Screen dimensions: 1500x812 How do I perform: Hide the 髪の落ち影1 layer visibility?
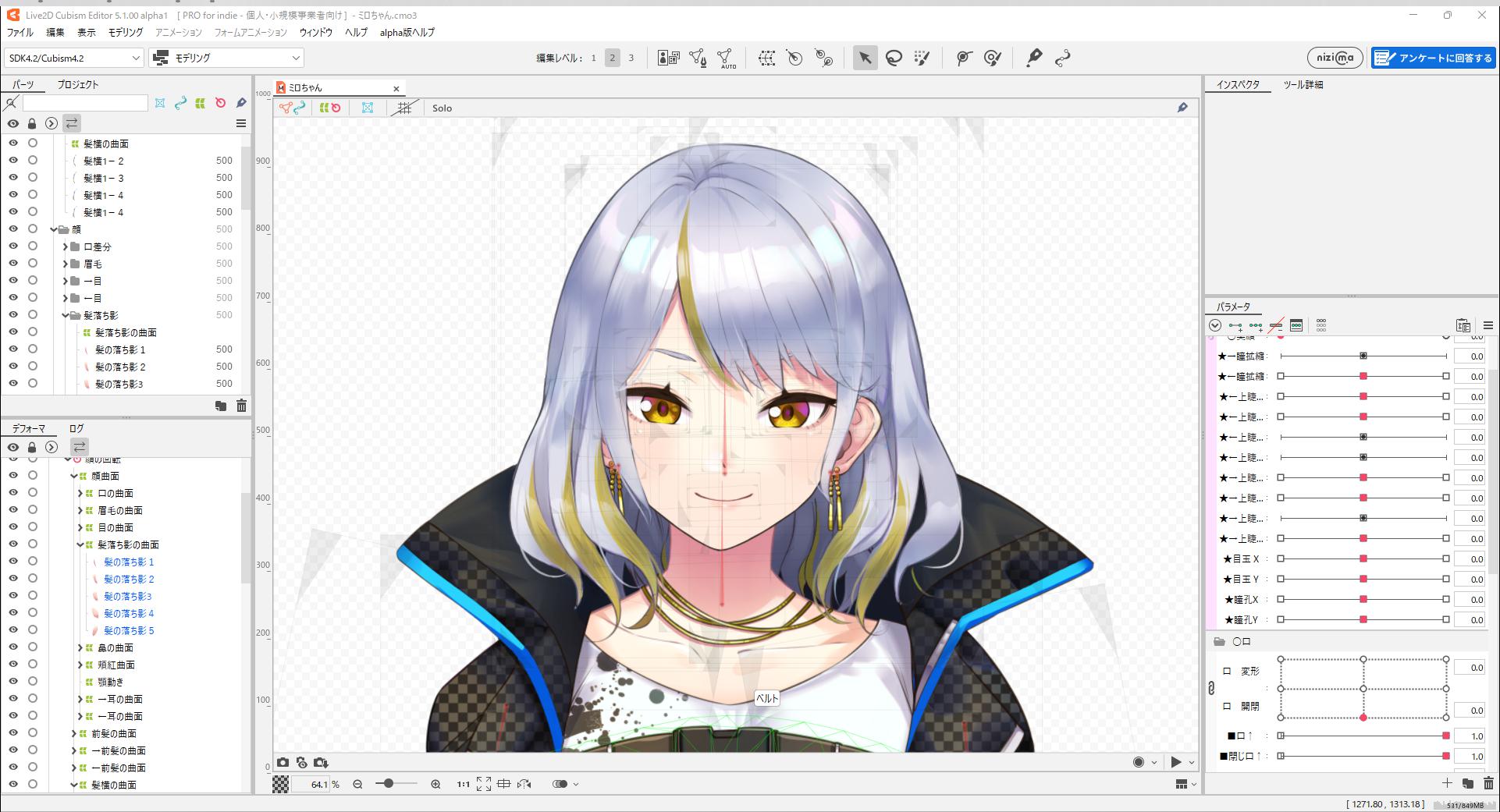coord(13,349)
